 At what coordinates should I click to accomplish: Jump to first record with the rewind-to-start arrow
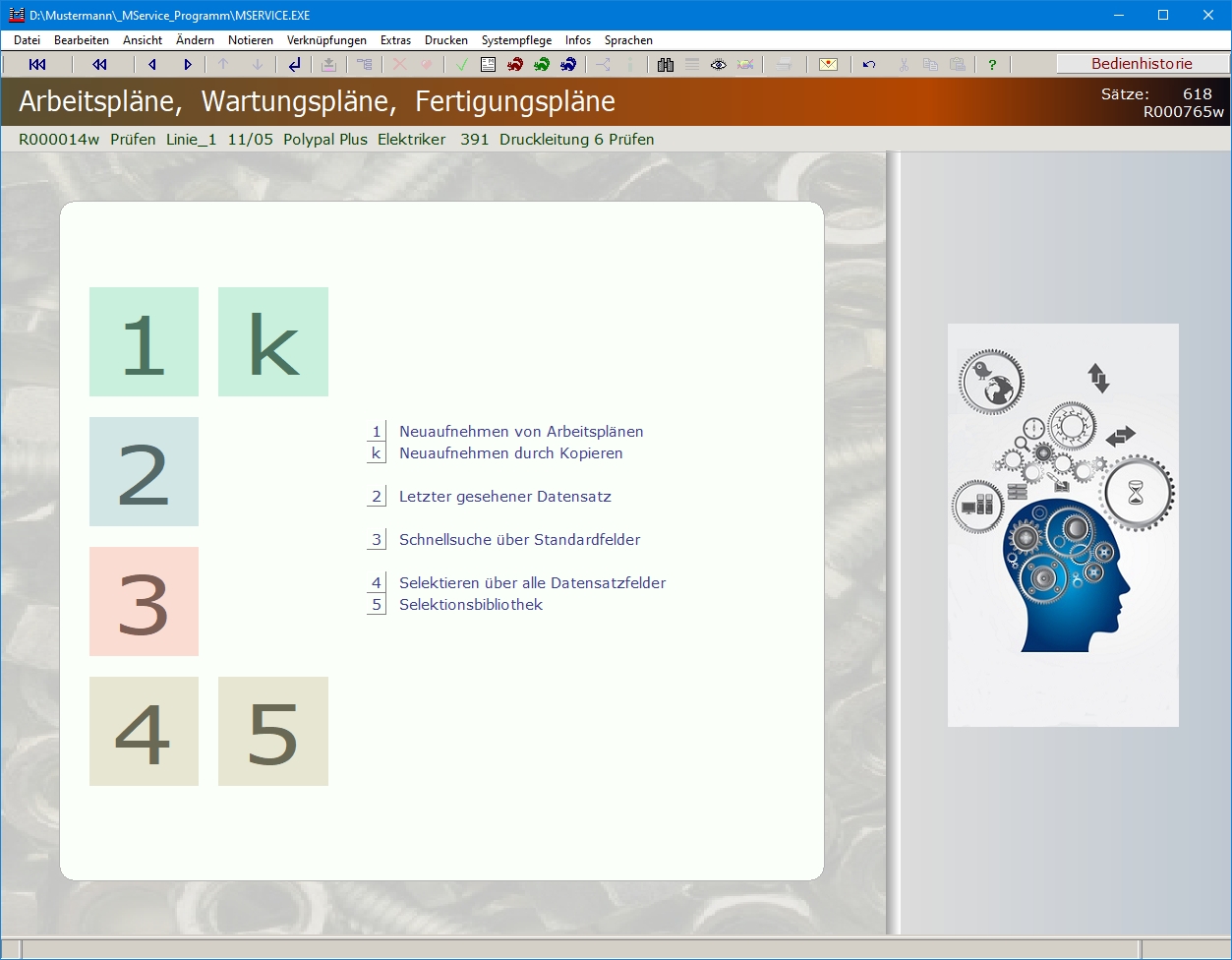pos(37,65)
